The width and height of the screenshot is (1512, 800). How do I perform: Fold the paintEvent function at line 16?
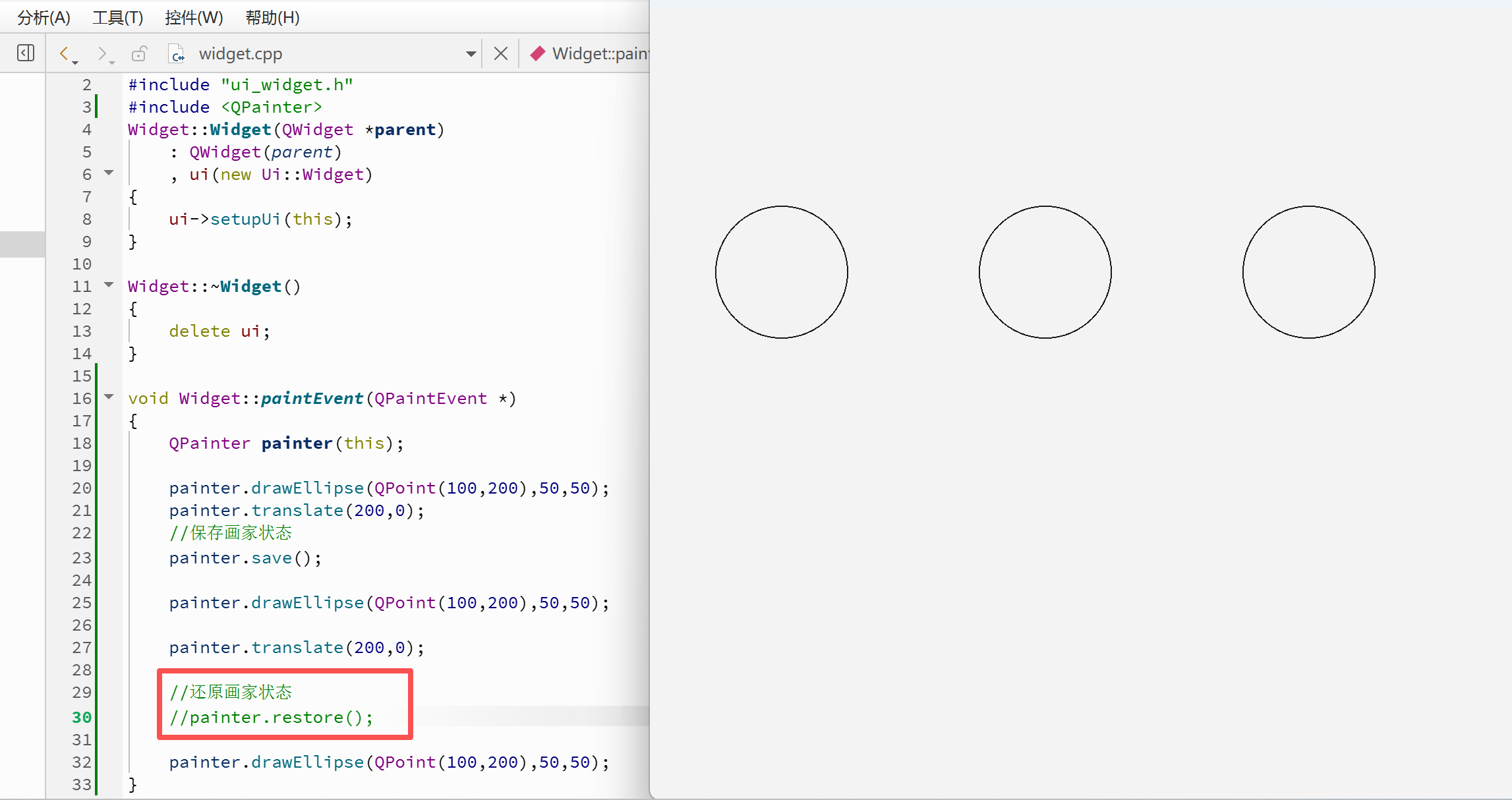coord(109,397)
